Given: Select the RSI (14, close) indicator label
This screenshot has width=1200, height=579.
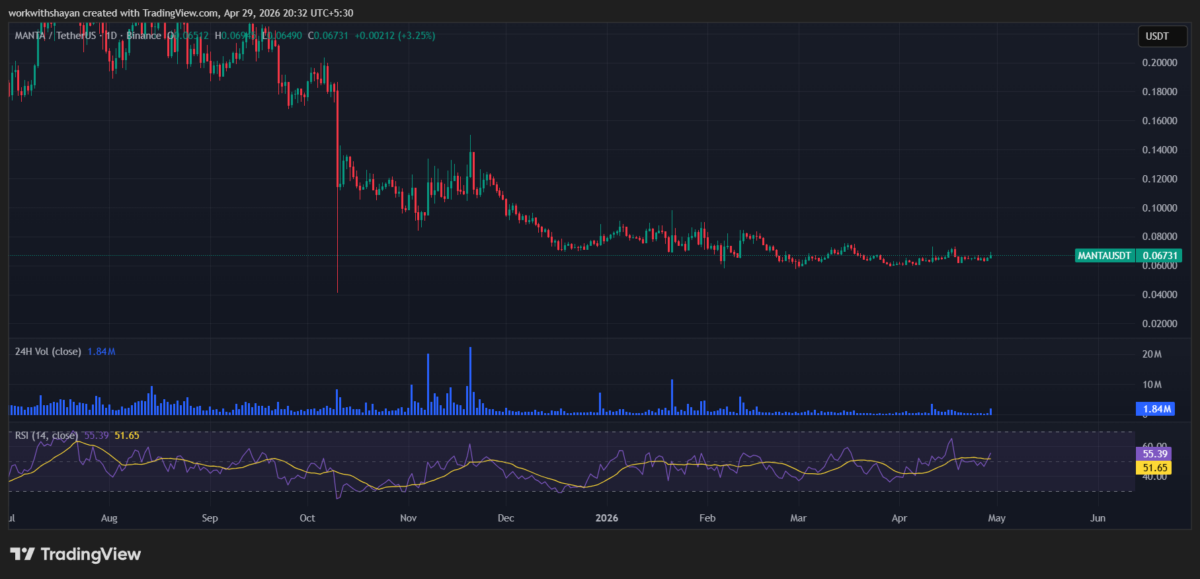Looking at the screenshot, I should [46, 435].
